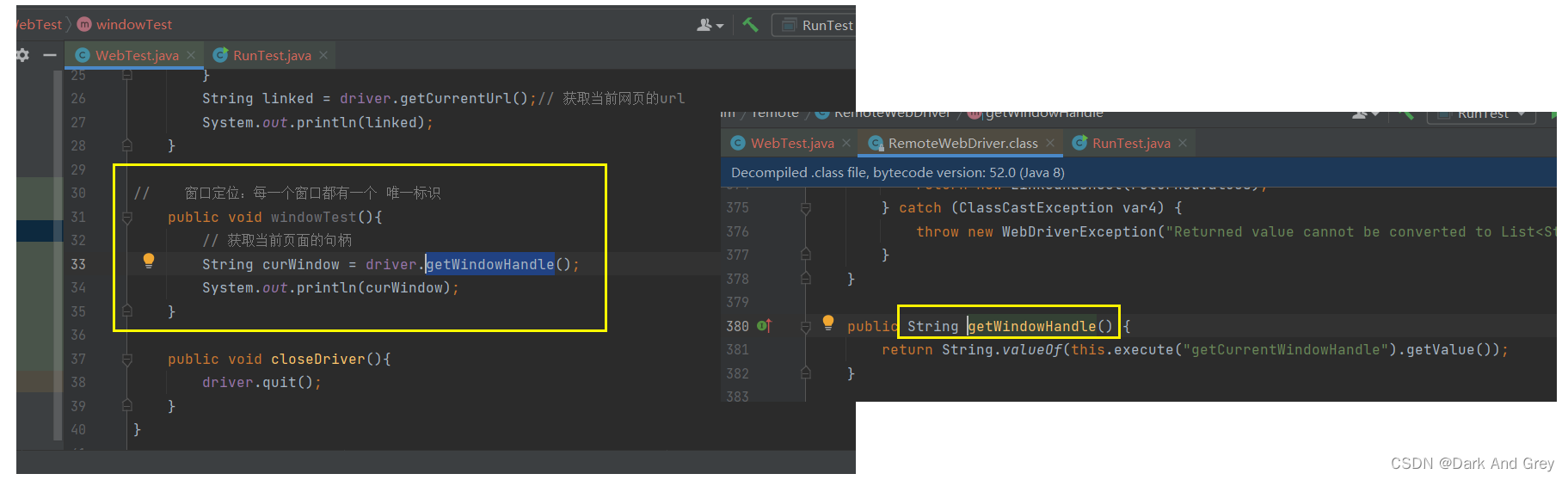This screenshot has height=480, width=1568.
Task: Click the Chinese comment on line 32
Action: pos(277,240)
